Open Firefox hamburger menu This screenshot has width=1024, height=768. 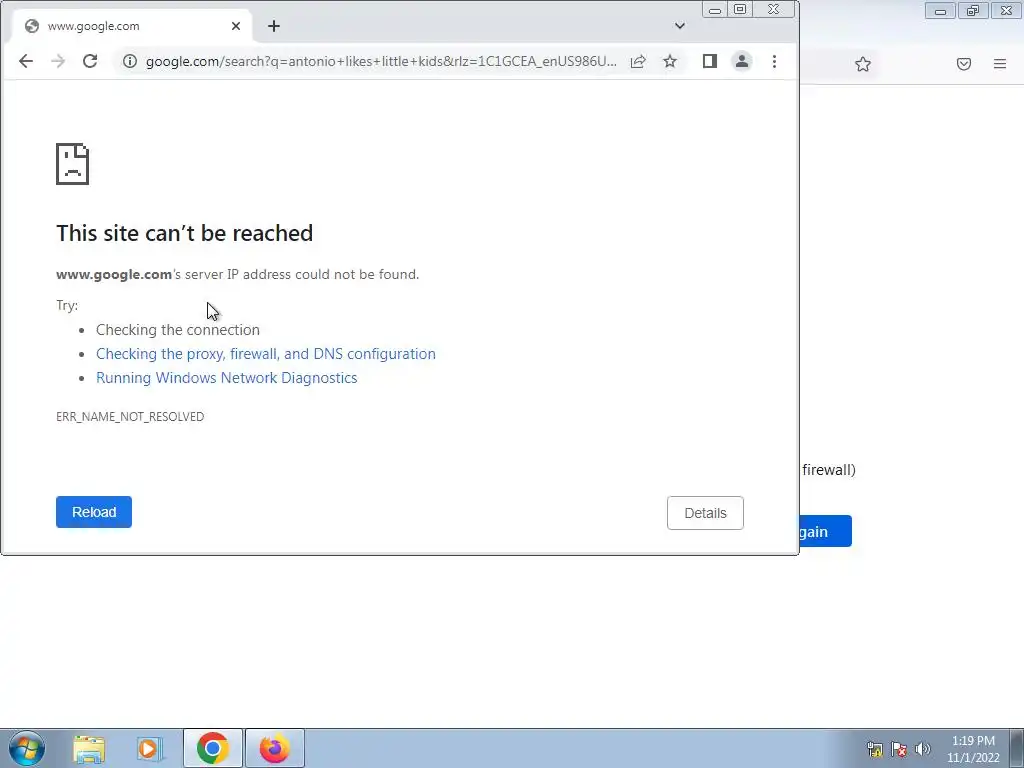point(1000,64)
